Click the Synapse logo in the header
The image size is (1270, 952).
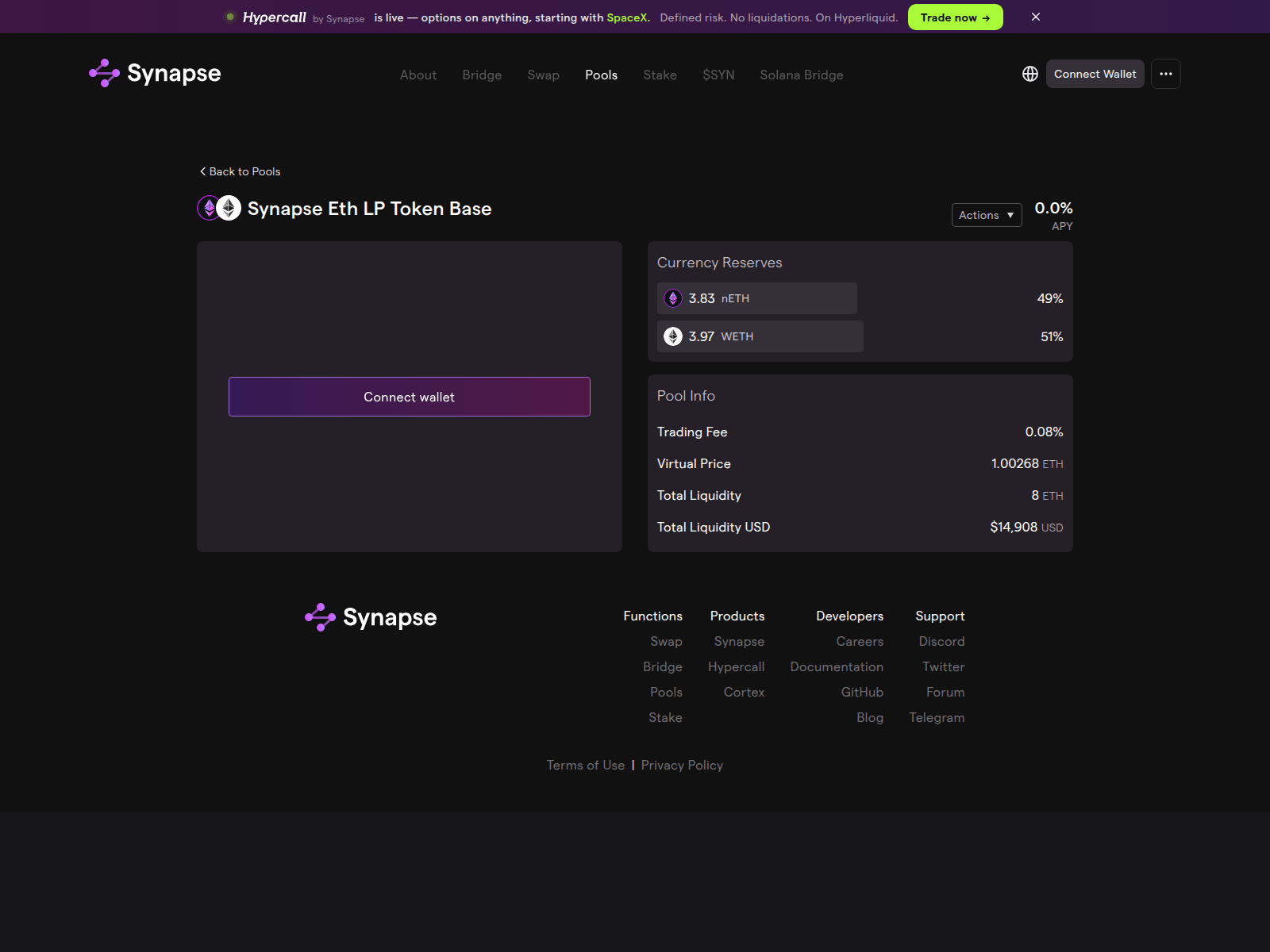(155, 73)
